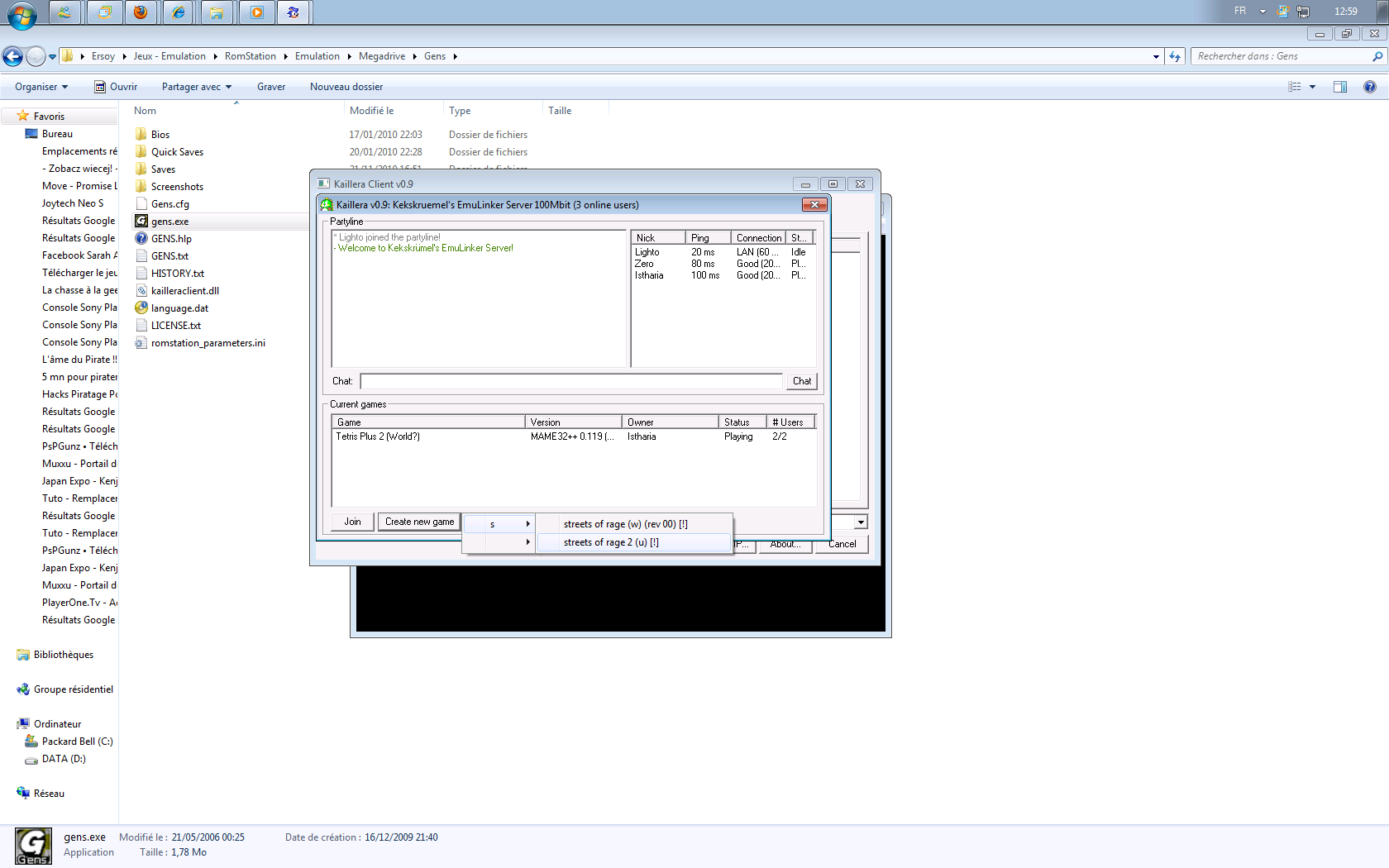Click Ouvrir in Explorer toolbar

pyautogui.click(x=116, y=87)
